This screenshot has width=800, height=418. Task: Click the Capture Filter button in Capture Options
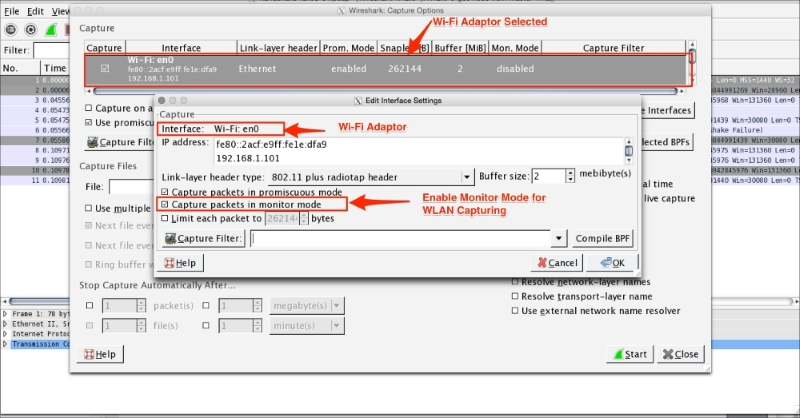[119, 142]
